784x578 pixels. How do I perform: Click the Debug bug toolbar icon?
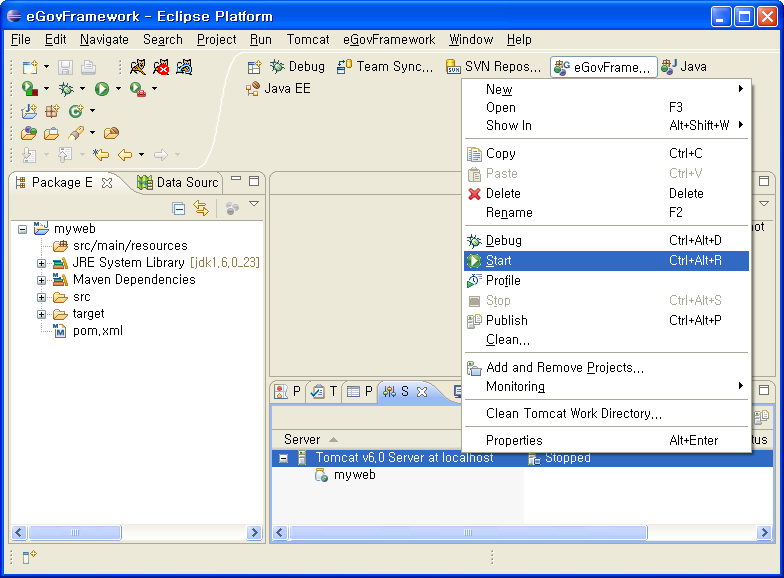click(x=66, y=89)
